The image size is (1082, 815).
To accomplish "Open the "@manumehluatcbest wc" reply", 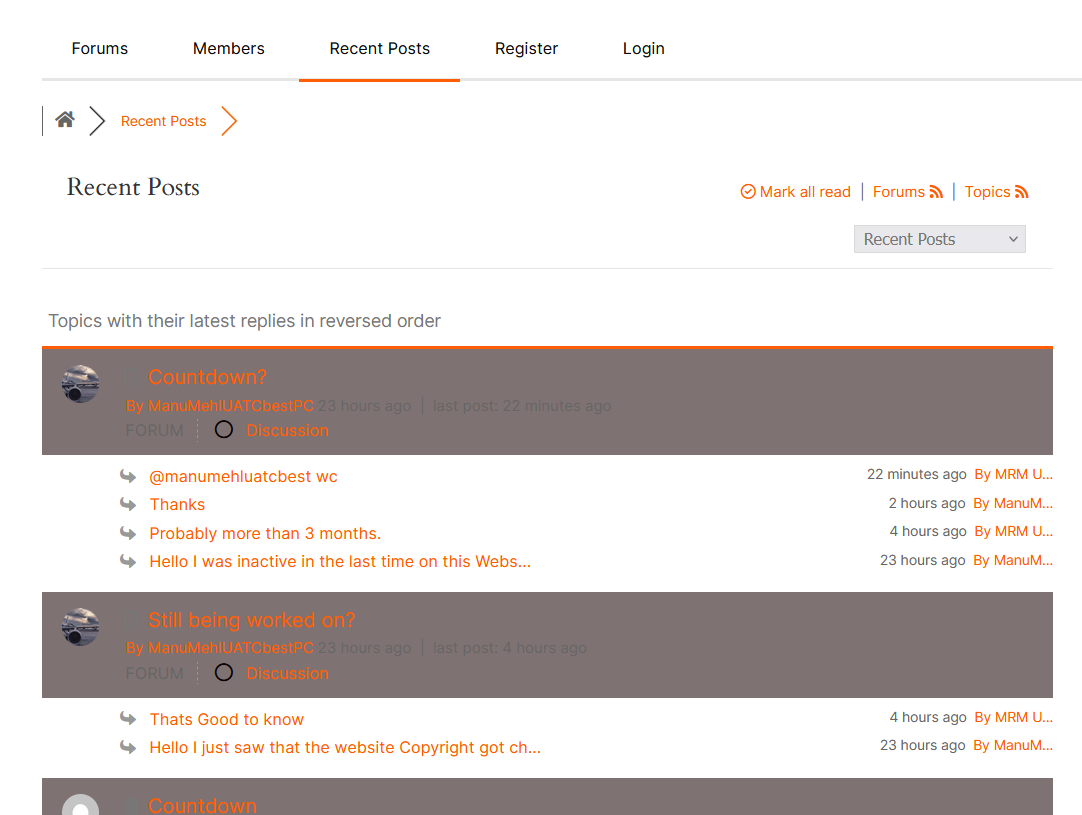I will point(243,476).
